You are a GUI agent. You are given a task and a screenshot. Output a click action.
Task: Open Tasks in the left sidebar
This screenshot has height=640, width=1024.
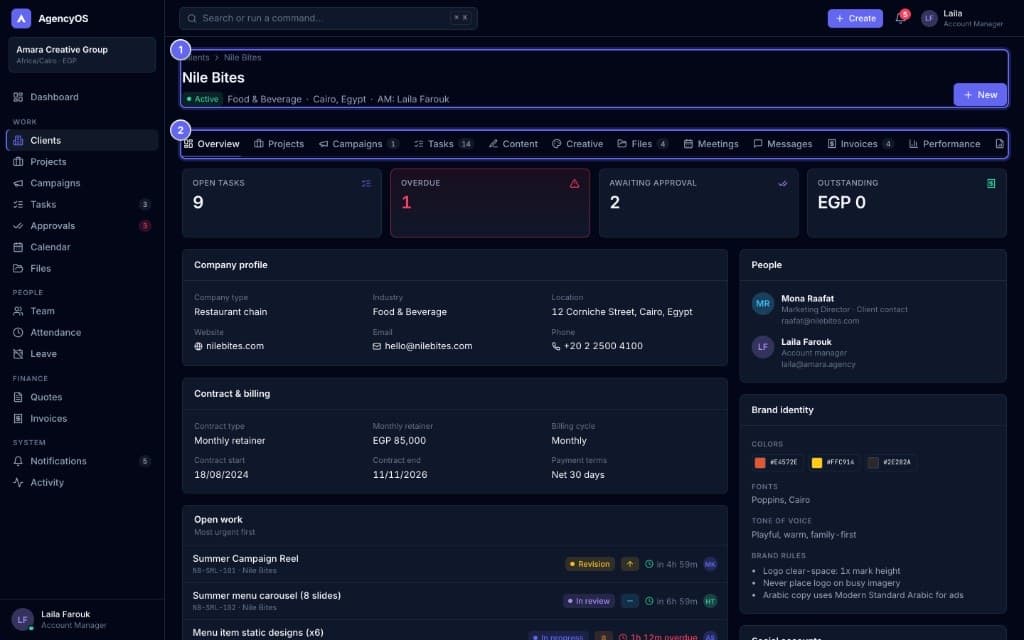coord(82,204)
